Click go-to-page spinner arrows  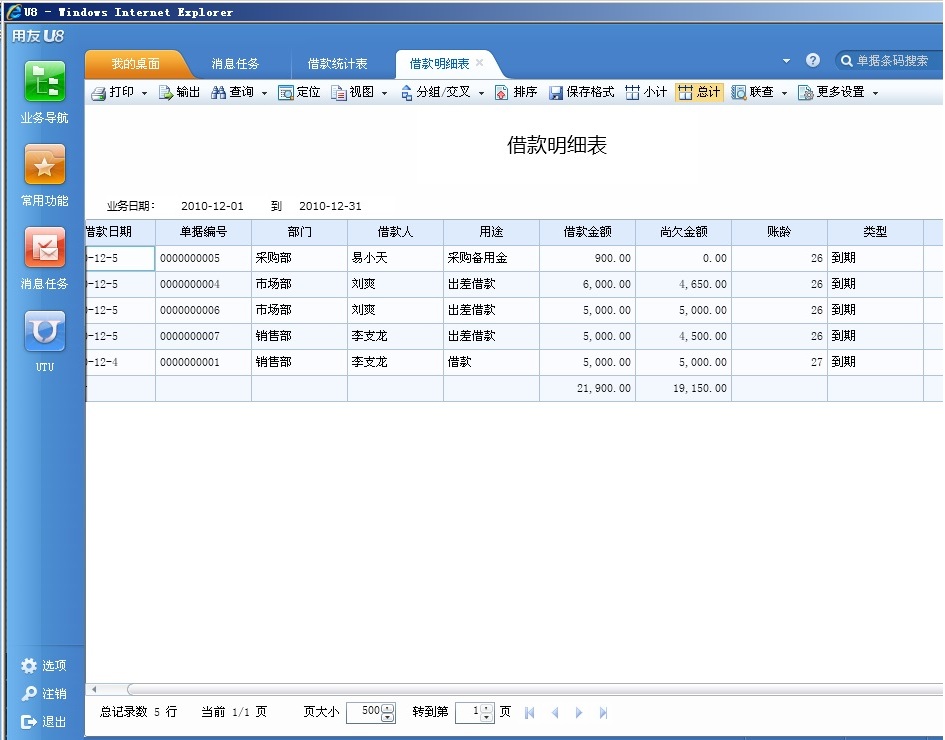click(x=486, y=713)
